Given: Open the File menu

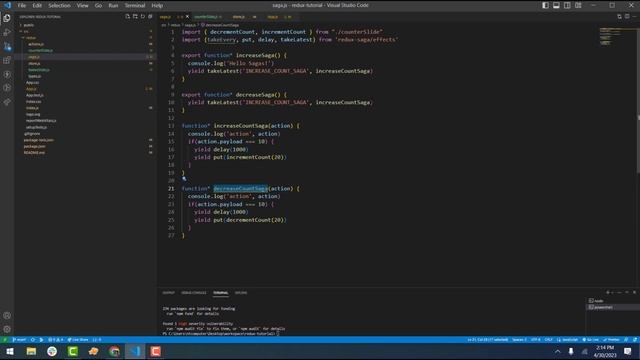Looking at the screenshot, I should [22, 5].
